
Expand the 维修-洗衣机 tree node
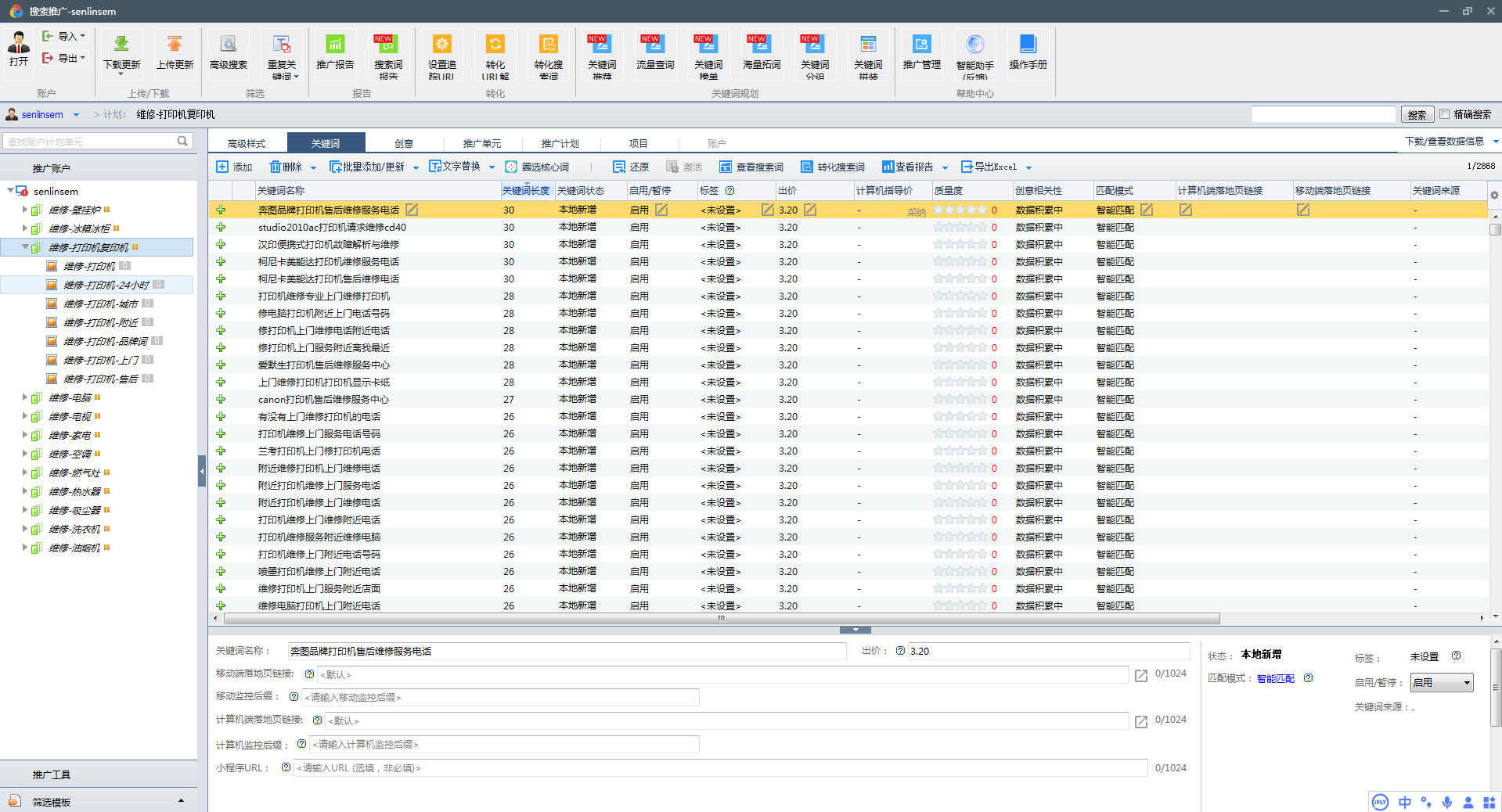coord(25,530)
